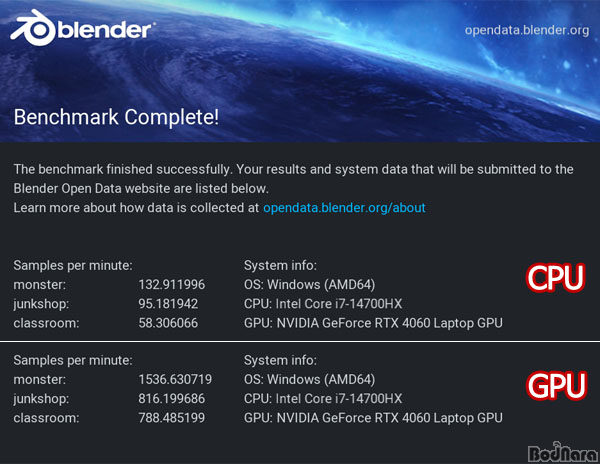
Task: Open the opendata.blender.org/about link
Action: (344, 208)
